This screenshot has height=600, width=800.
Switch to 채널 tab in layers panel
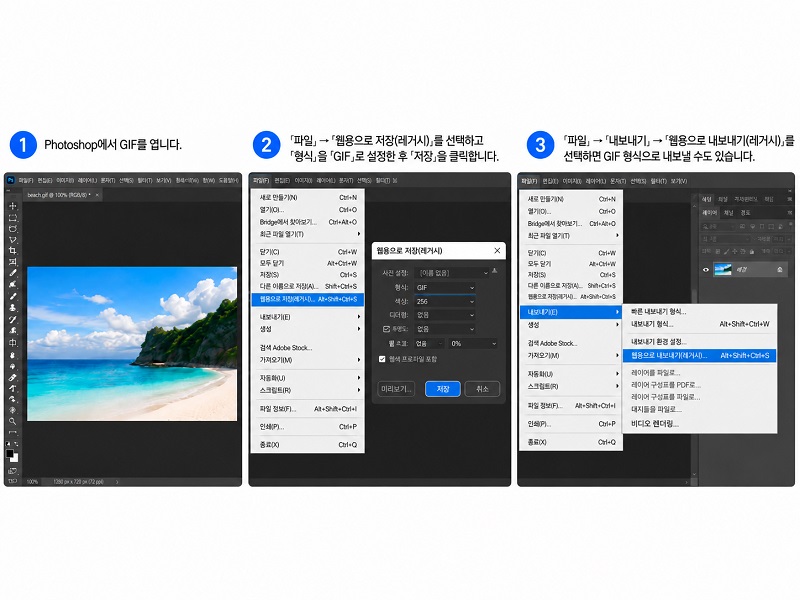click(729, 213)
